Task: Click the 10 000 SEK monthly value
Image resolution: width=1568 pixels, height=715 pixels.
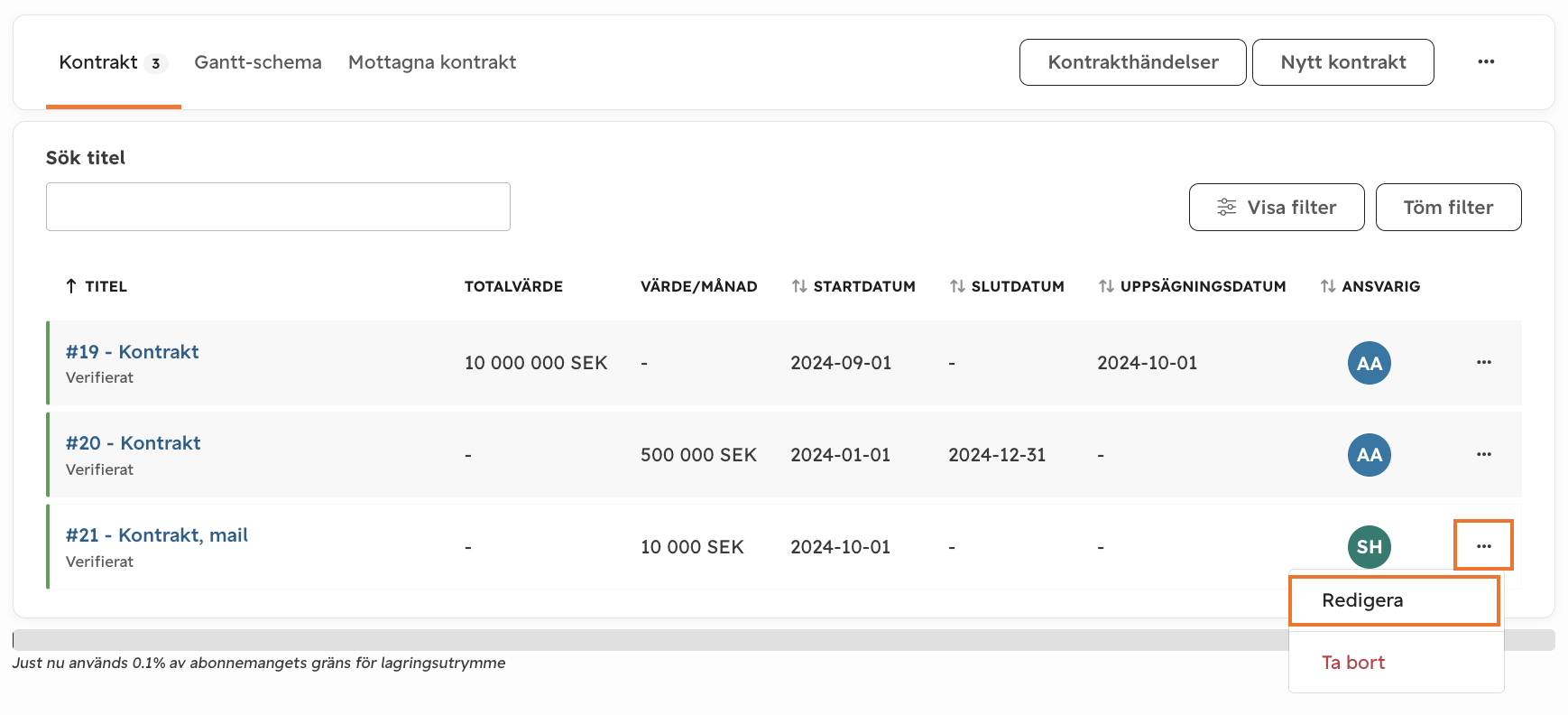Action: tap(692, 547)
